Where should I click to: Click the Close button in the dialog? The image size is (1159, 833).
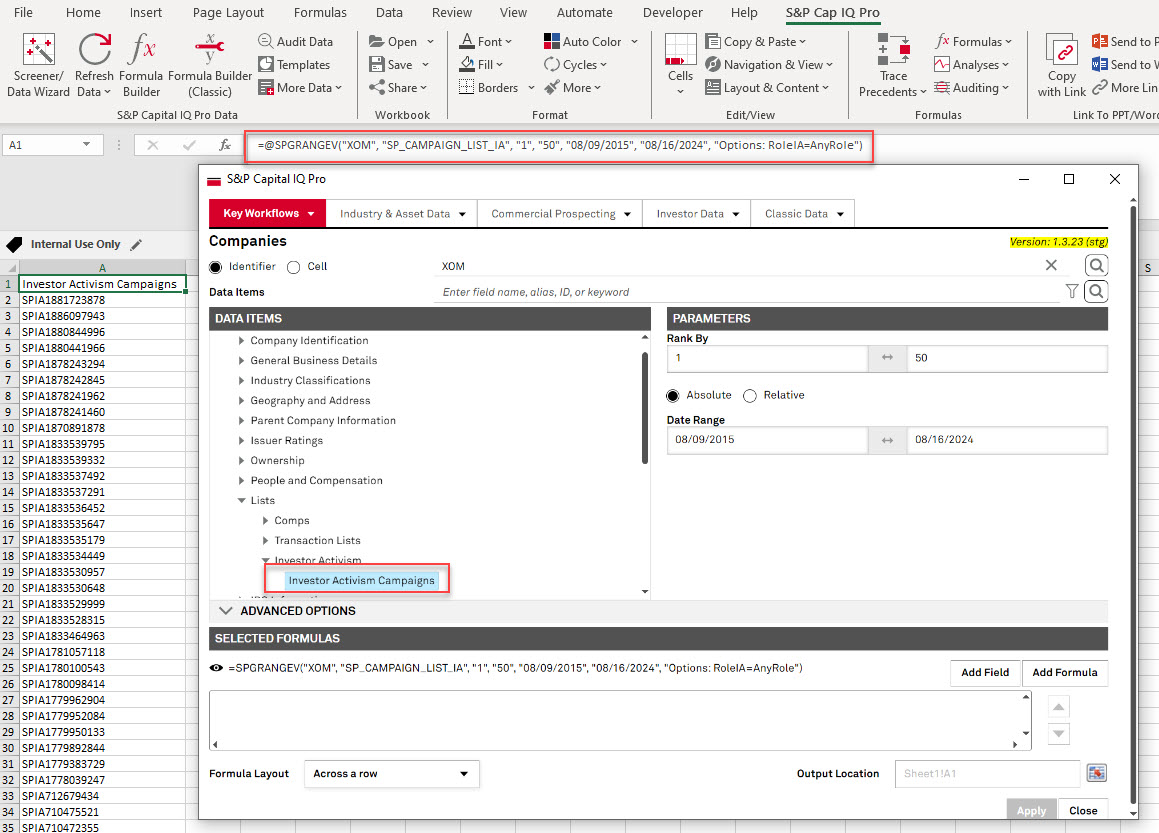(1083, 810)
